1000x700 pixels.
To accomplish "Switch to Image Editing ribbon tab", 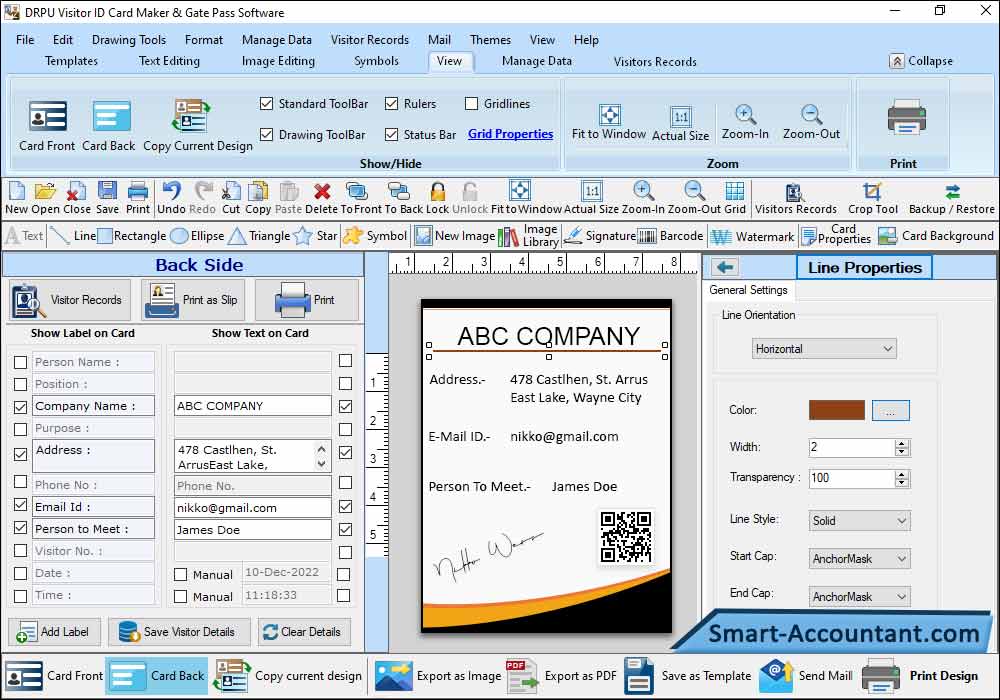I will click(x=278, y=61).
